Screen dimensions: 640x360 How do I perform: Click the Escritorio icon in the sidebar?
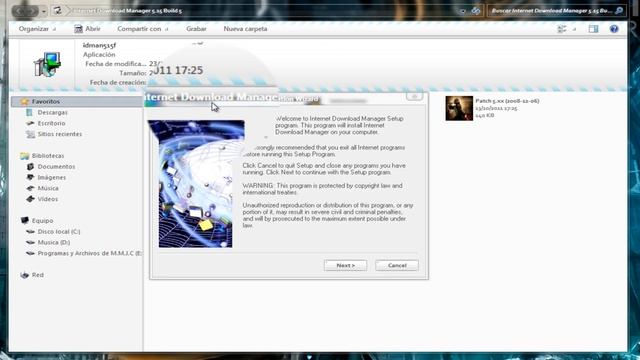coord(30,123)
